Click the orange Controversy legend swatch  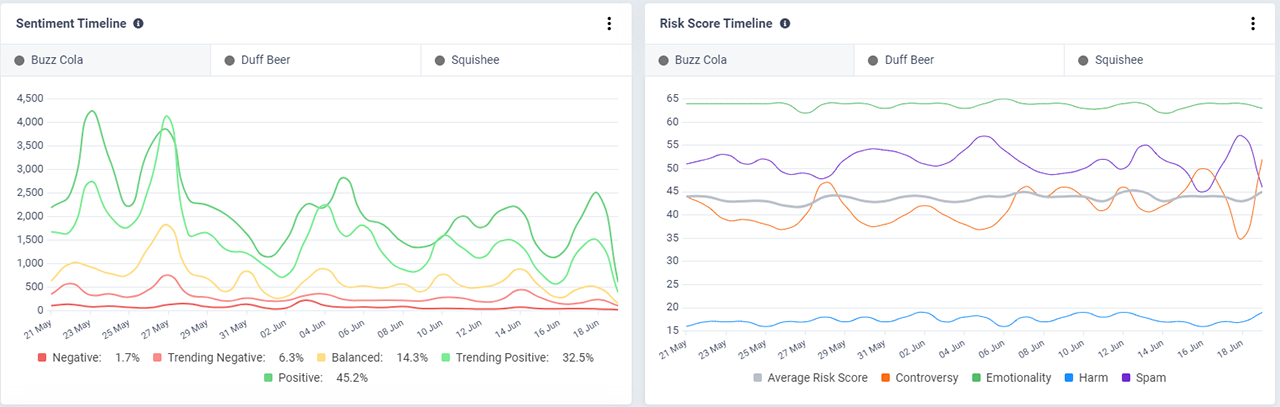coord(887,378)
